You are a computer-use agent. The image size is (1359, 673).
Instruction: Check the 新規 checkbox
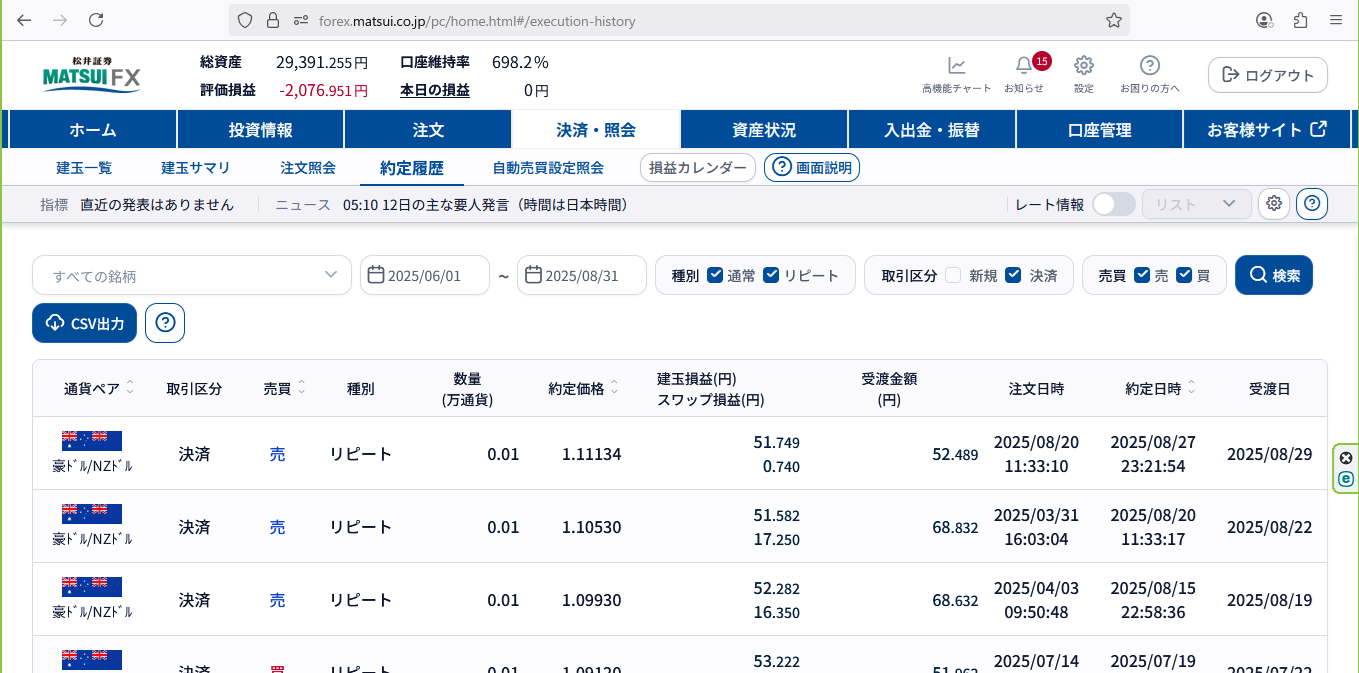coord(953,275)
